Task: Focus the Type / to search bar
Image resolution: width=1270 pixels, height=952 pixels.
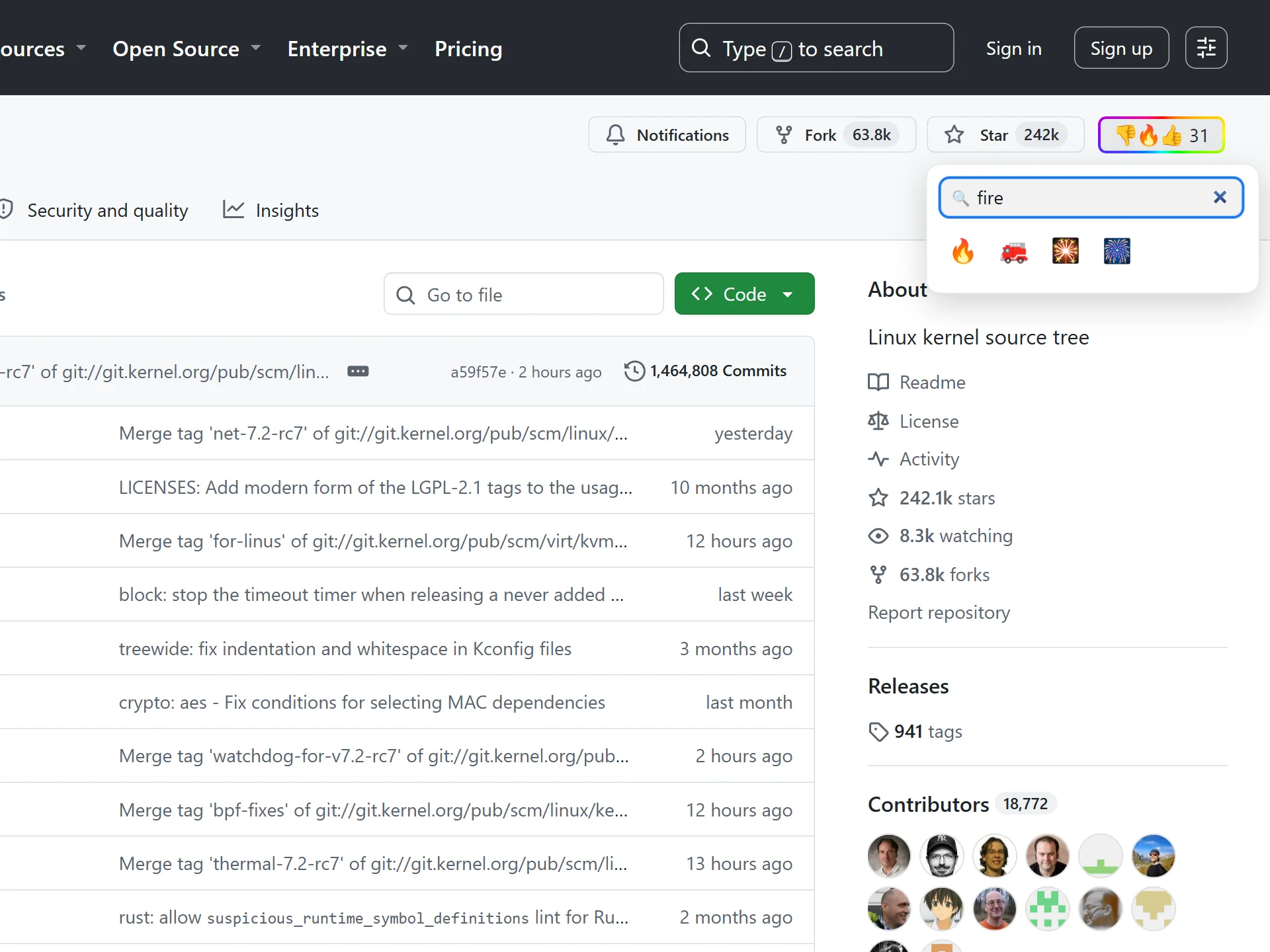Action: (x=816, y=48)
